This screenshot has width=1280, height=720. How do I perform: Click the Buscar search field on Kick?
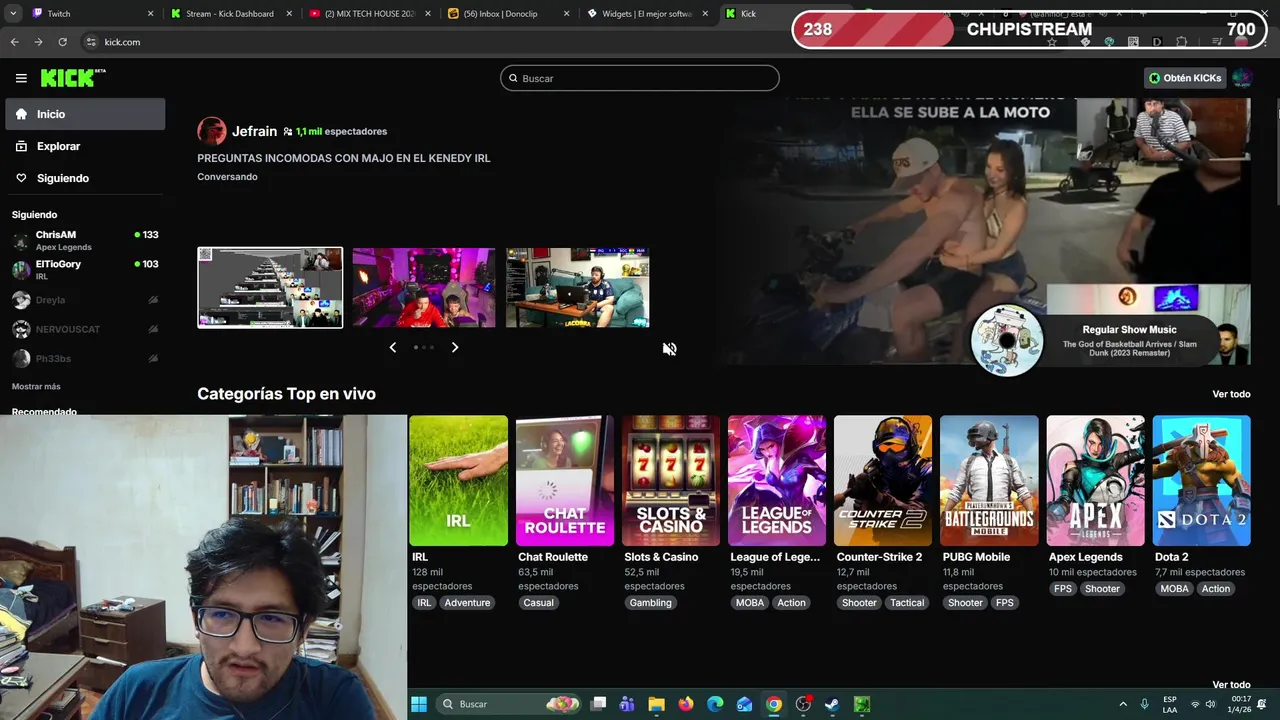[640, 78]
